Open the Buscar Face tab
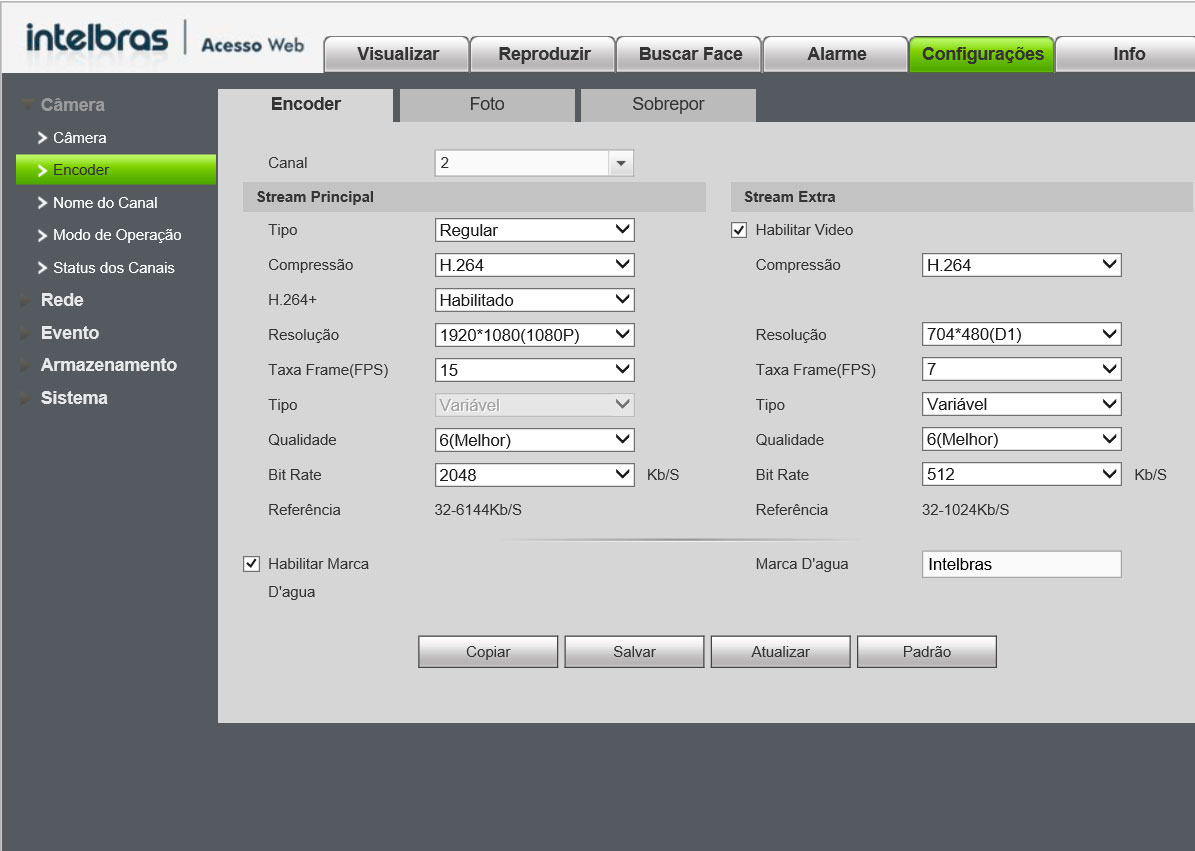 [690, 54]
